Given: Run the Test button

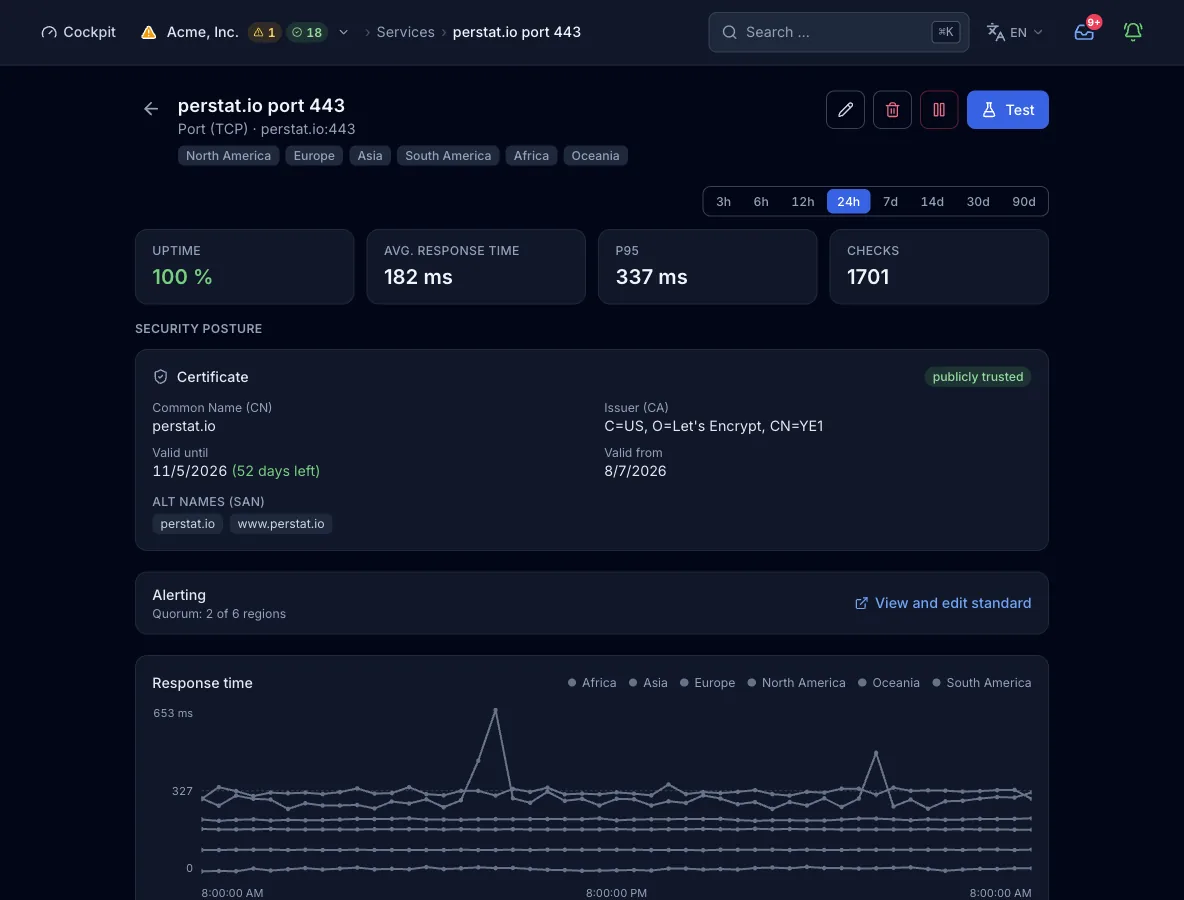Looking at the screenshot, I should point(1007,109).
